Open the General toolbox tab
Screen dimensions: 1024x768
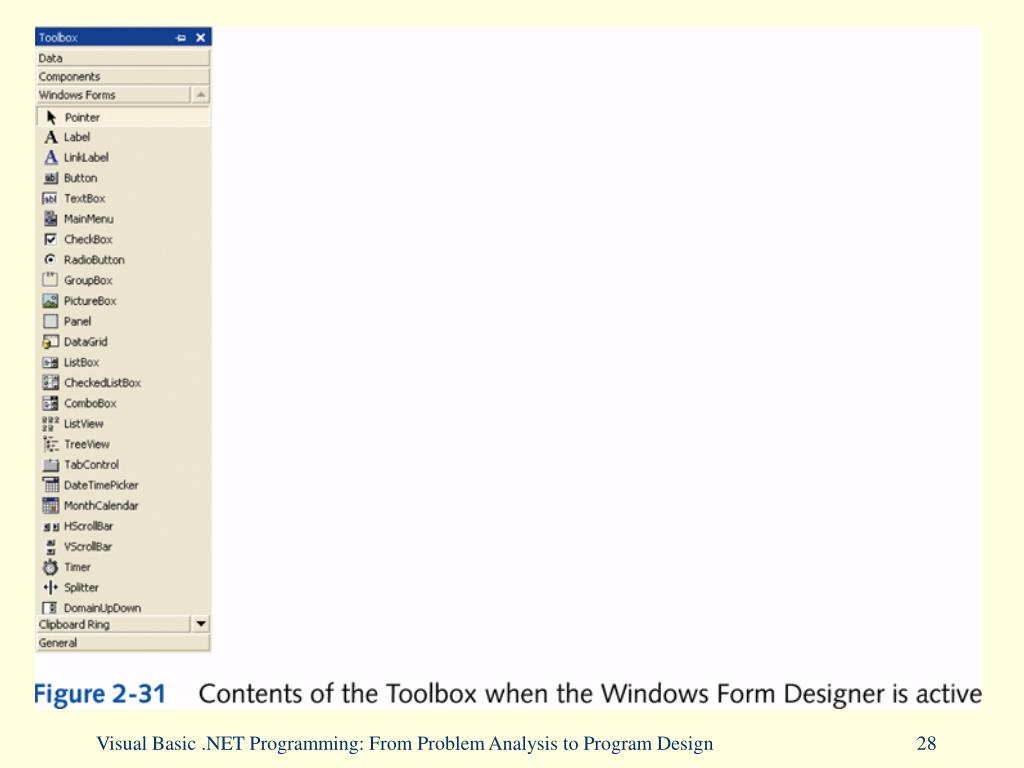pyautogui.click(x=123, y=643)
